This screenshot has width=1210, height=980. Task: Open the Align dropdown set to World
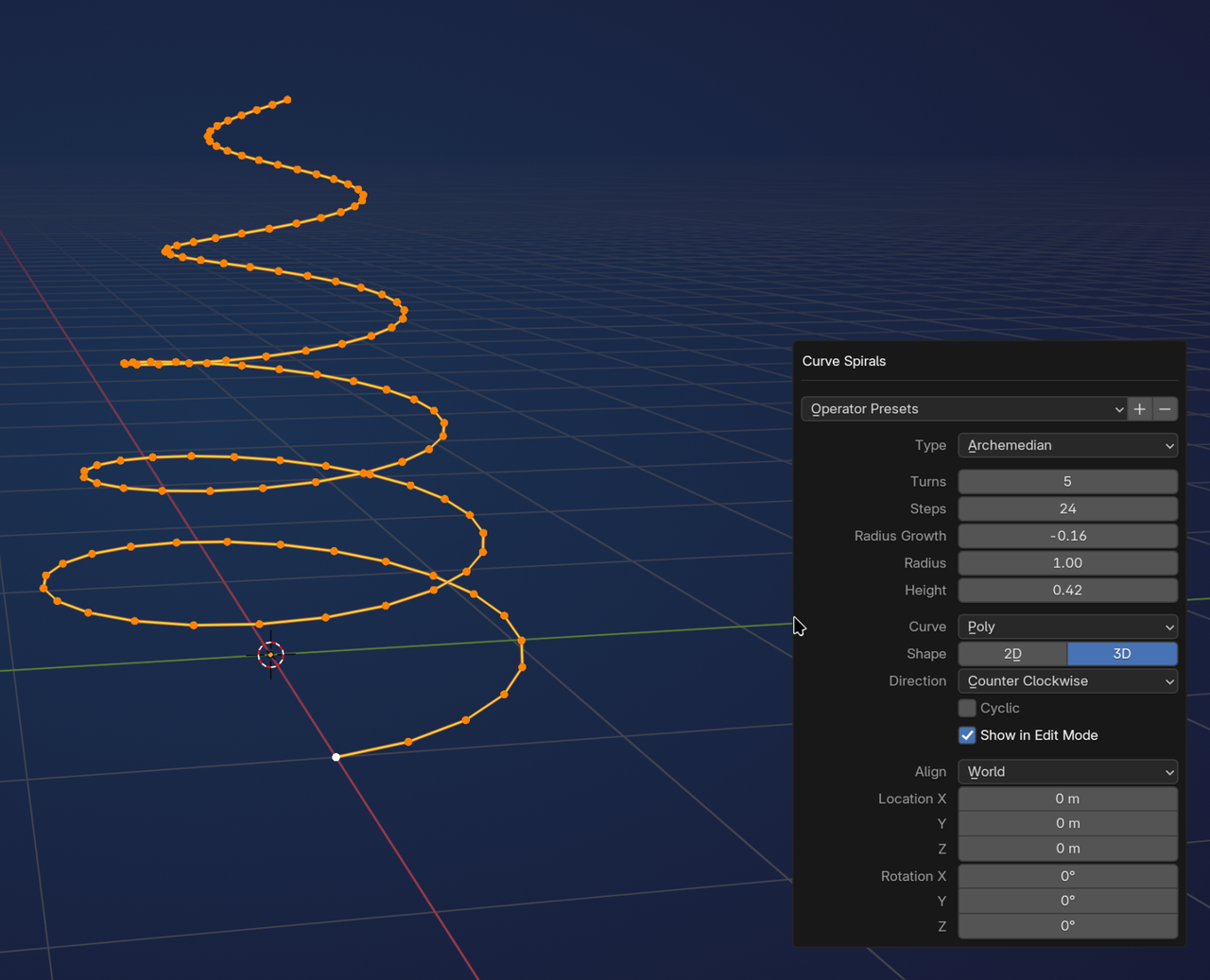(x=1068, y=772)
